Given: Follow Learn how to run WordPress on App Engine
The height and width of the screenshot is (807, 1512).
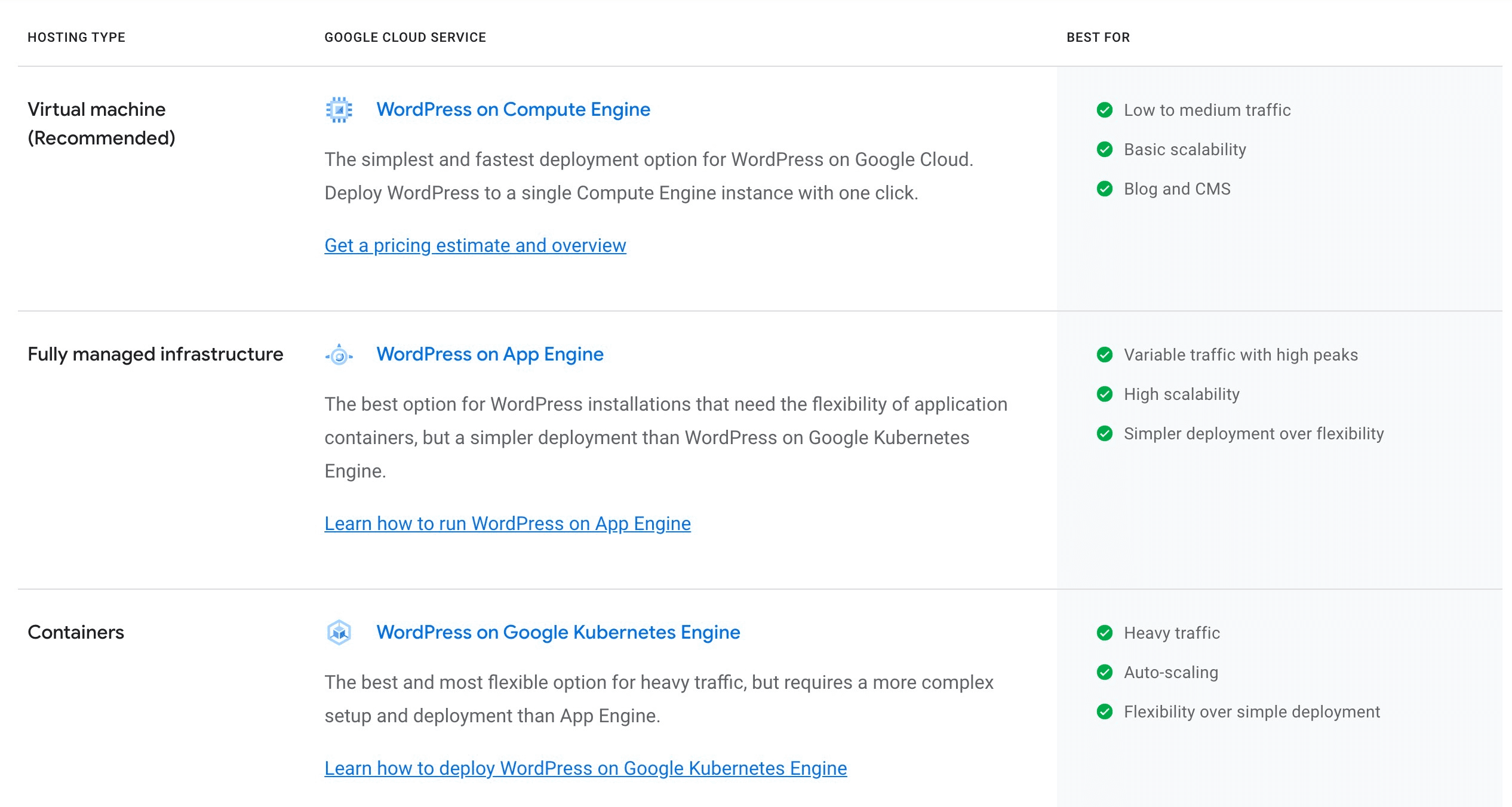Looking at the screenshot, I should pyautogui.click(x=508, y=523).
